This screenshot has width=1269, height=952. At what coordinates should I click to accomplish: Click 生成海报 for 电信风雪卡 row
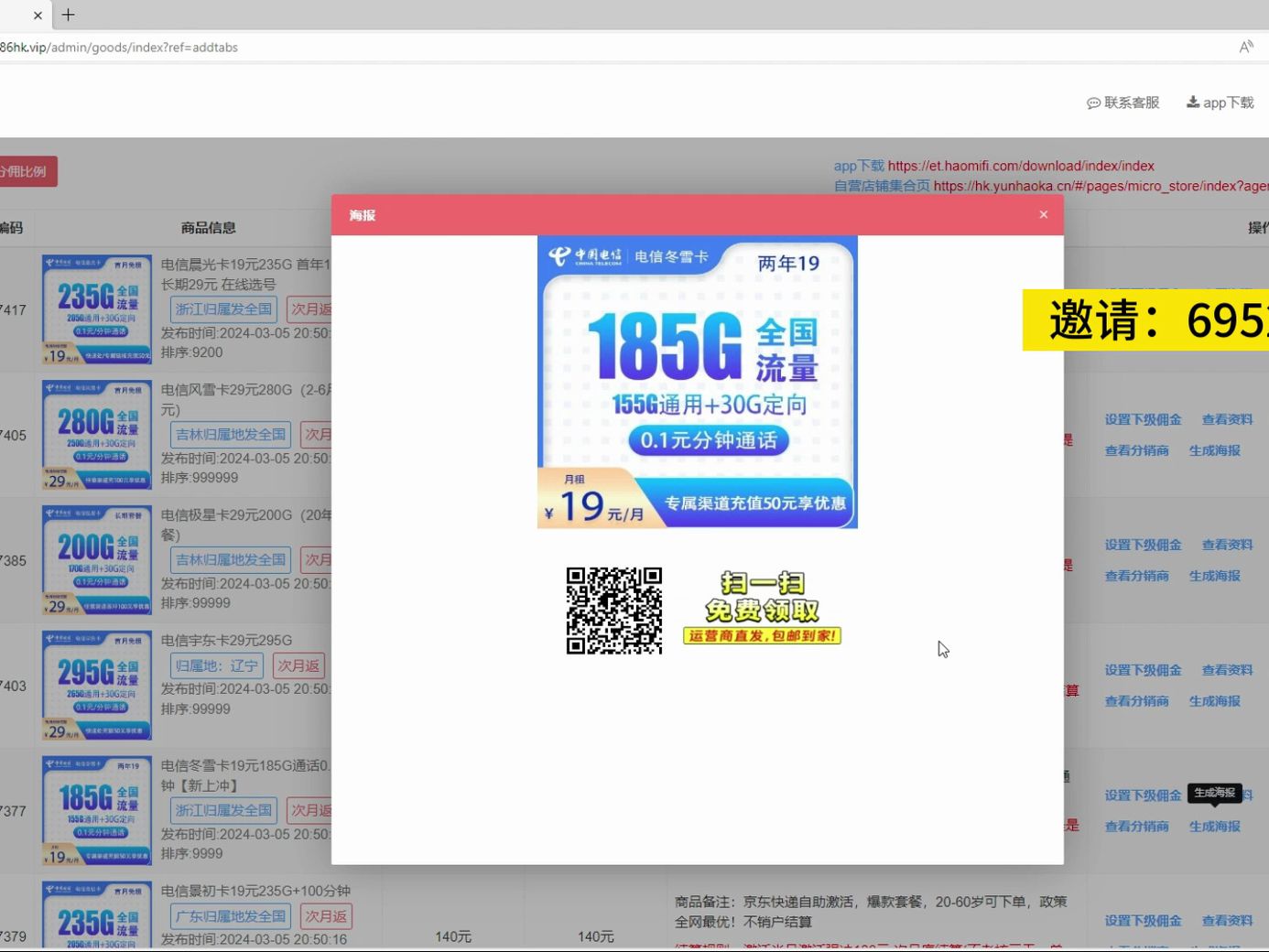1214,450
